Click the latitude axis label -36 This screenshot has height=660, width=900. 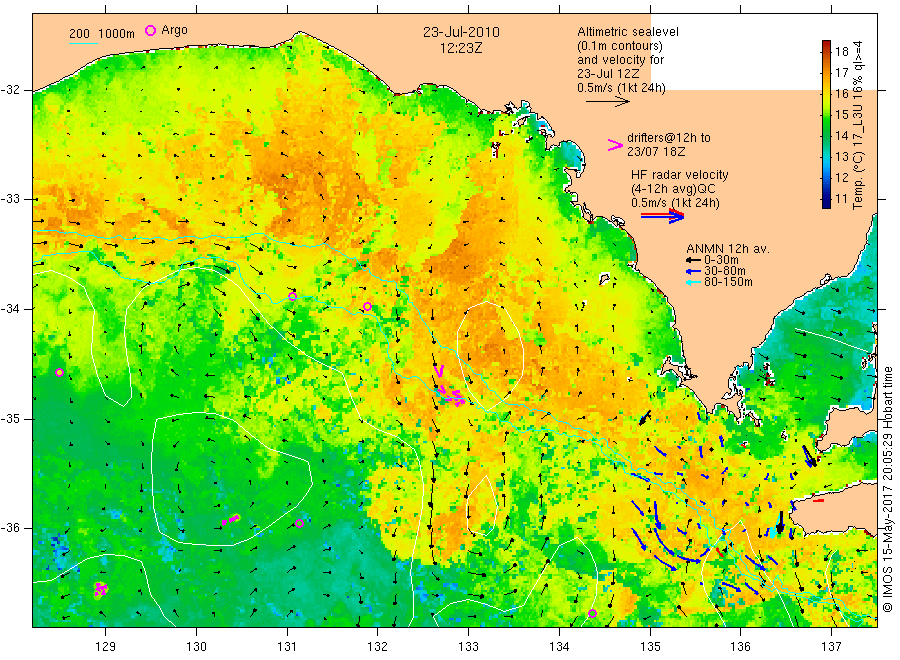click(x=11, y=528)
